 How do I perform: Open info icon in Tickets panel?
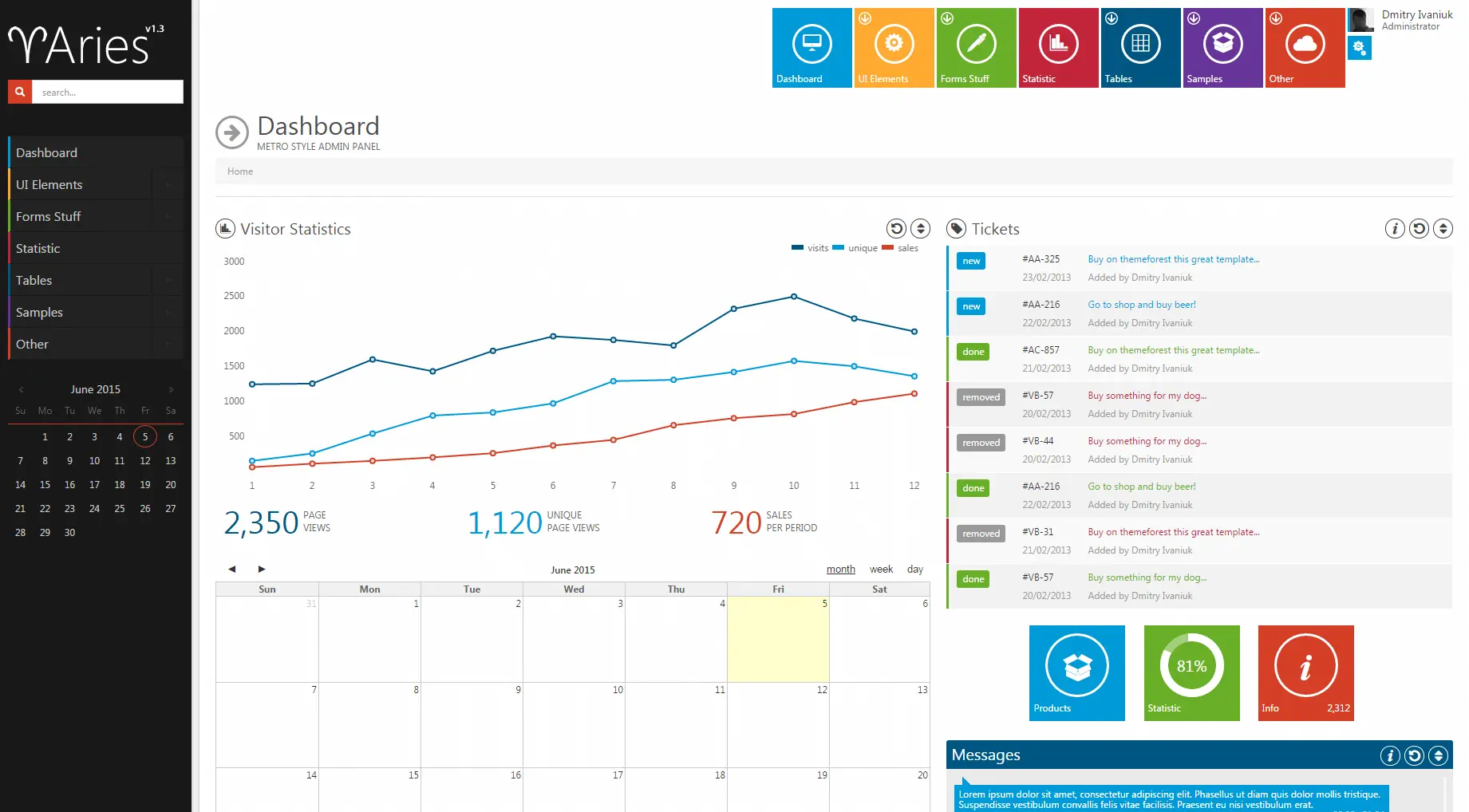[1395, 229]
